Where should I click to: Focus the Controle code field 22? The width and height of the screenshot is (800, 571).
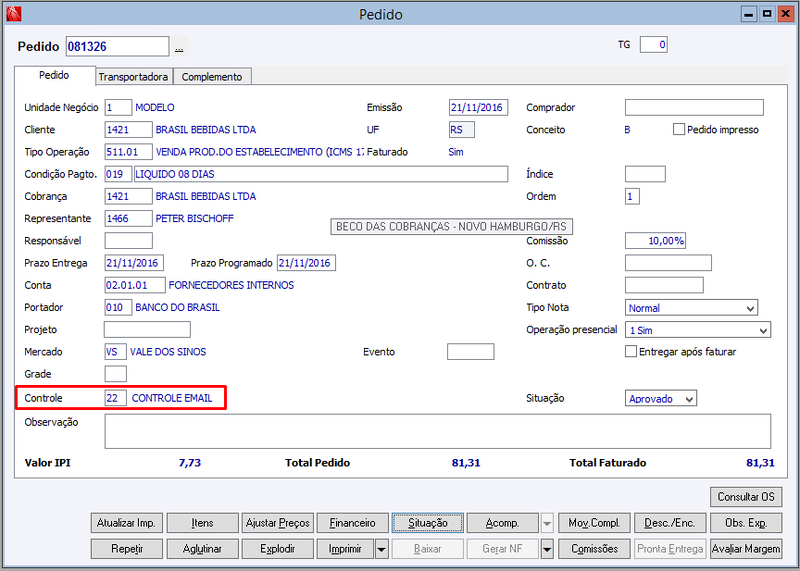[115, 398]
